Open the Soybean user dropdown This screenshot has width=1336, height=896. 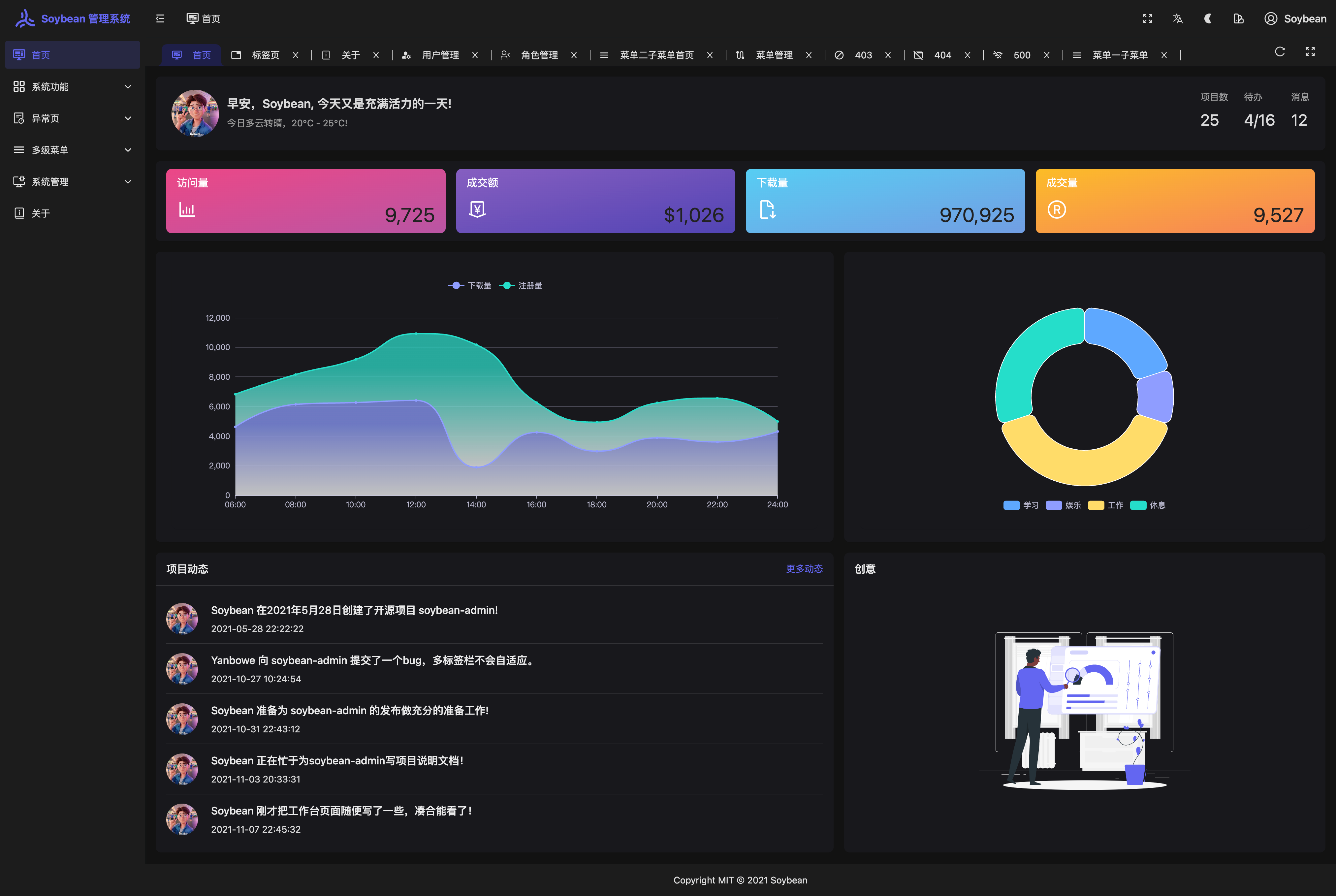click(x=1295, y=18)
